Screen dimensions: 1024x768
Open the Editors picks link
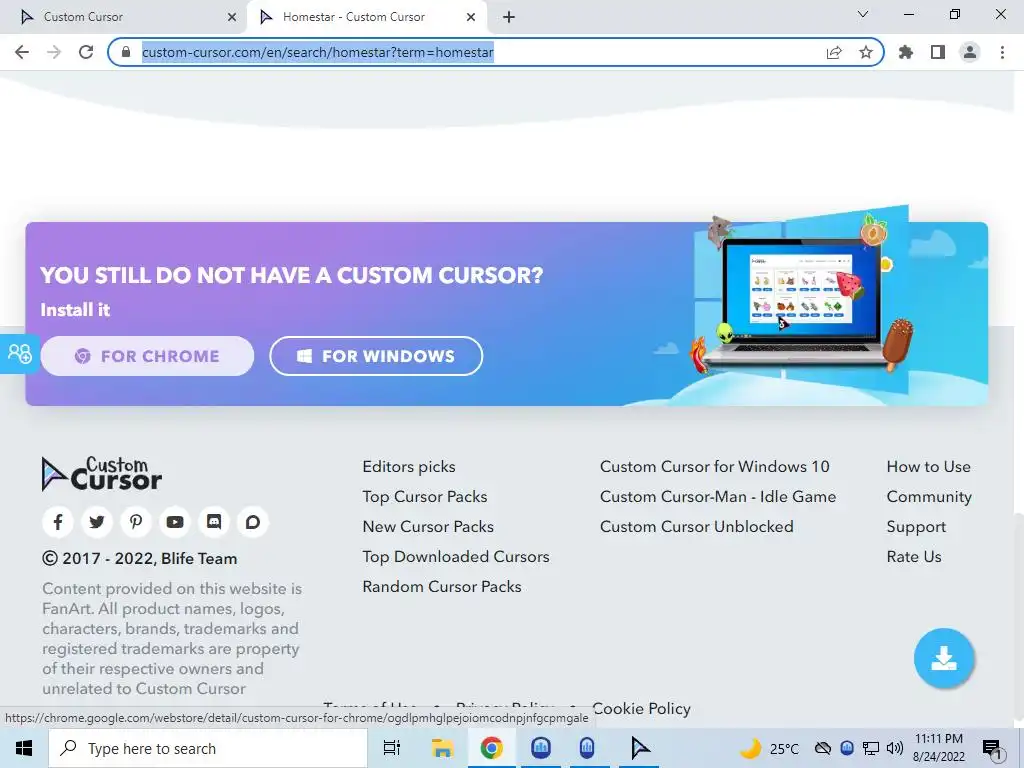pos(409,467)
